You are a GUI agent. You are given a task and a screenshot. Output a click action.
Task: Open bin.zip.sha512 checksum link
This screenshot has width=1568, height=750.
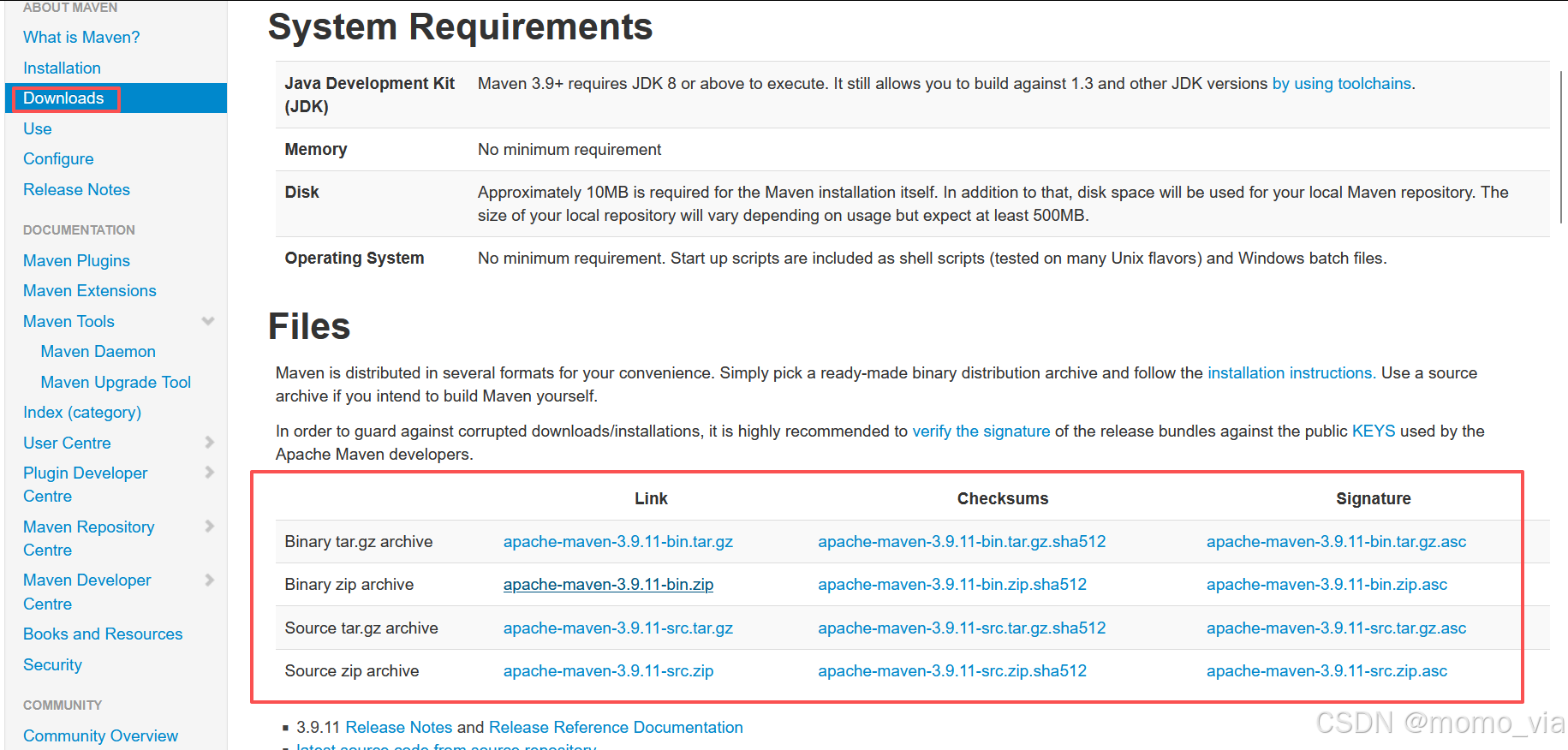point(951,584)
